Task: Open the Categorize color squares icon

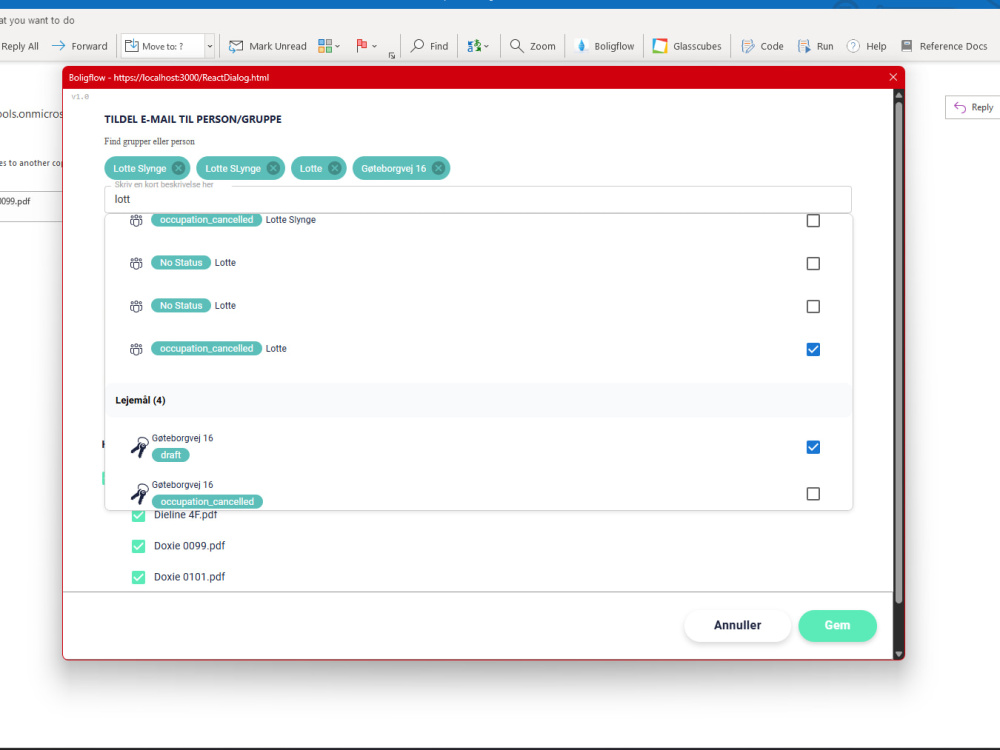Action: 325,46
